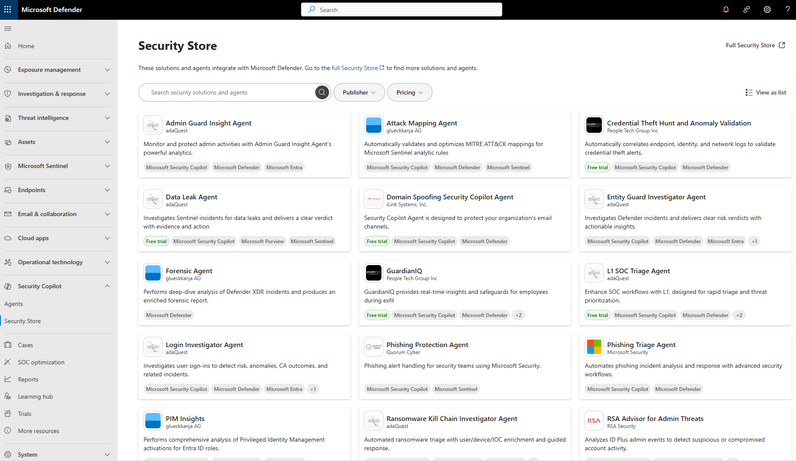Click the Reports chart icon

click(8, 379)
